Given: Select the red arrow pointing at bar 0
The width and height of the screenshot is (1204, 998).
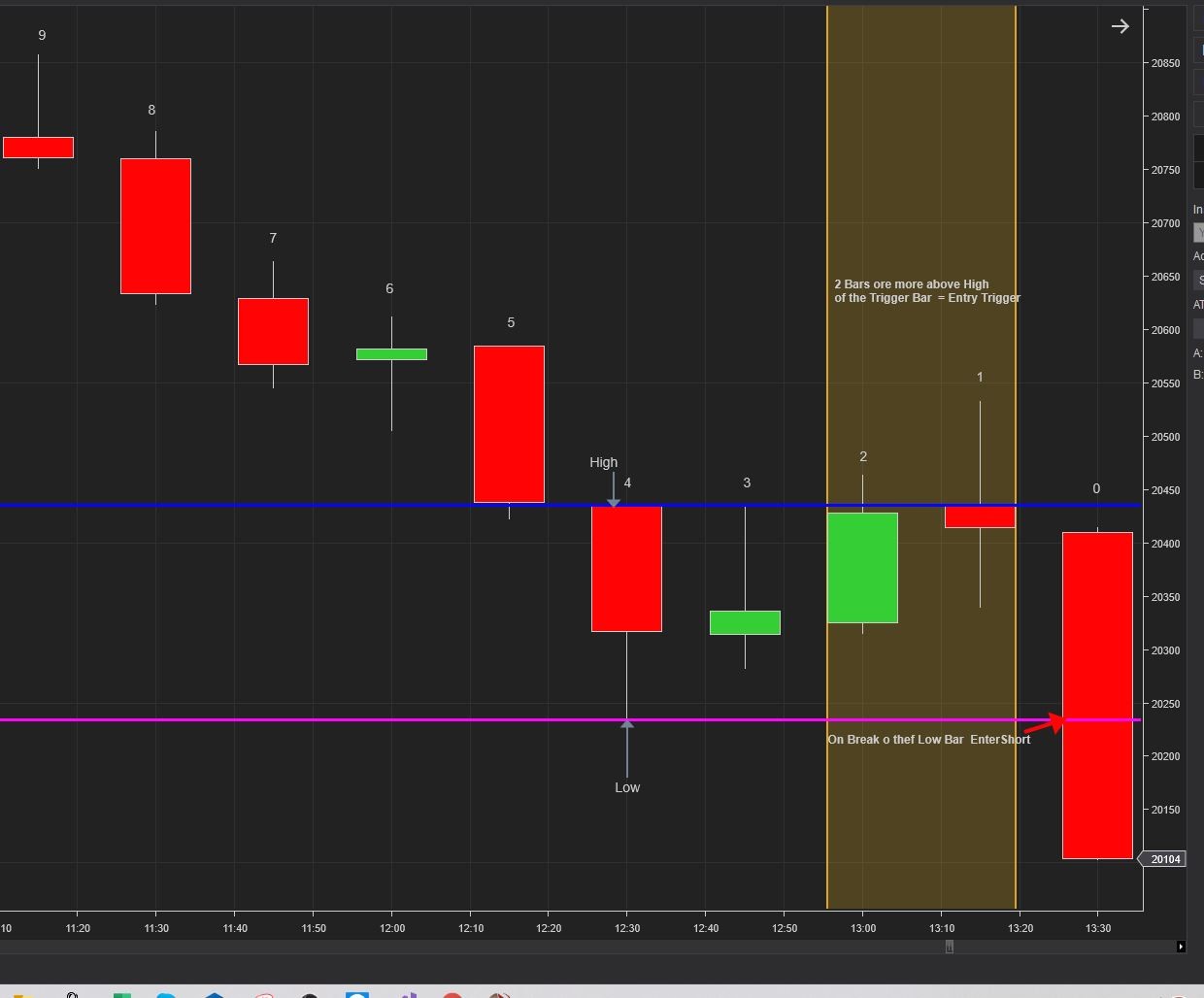Looking at the screenshot, I should pos(1045,723).
